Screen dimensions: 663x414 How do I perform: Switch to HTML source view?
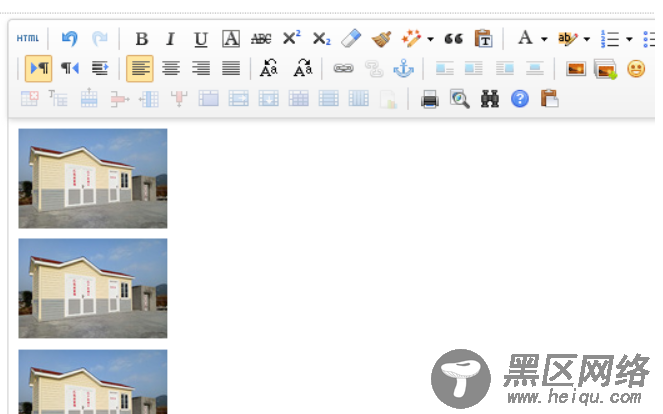click(28, 38)
